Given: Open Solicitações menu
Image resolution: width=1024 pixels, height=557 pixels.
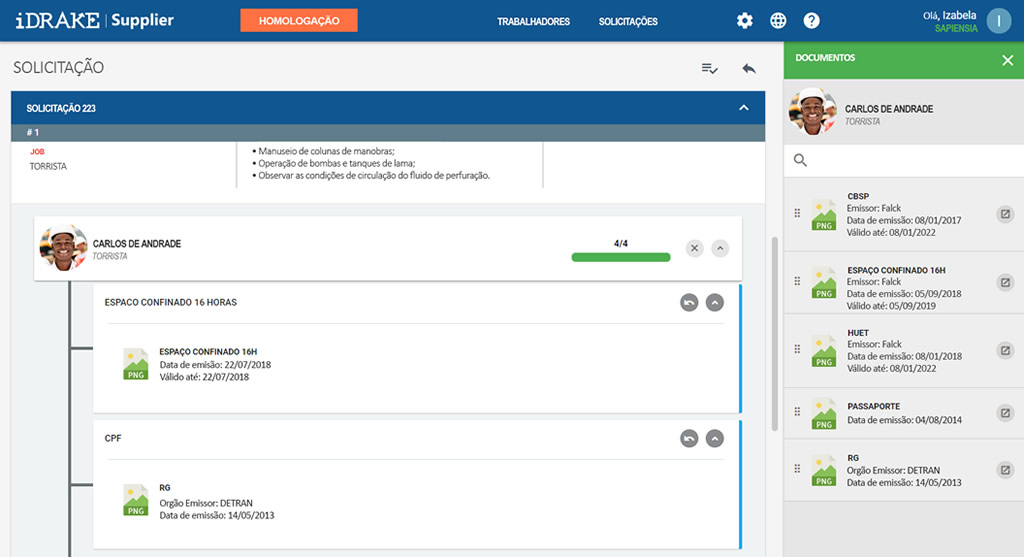Looking at the screenshot, I should 628,22.
